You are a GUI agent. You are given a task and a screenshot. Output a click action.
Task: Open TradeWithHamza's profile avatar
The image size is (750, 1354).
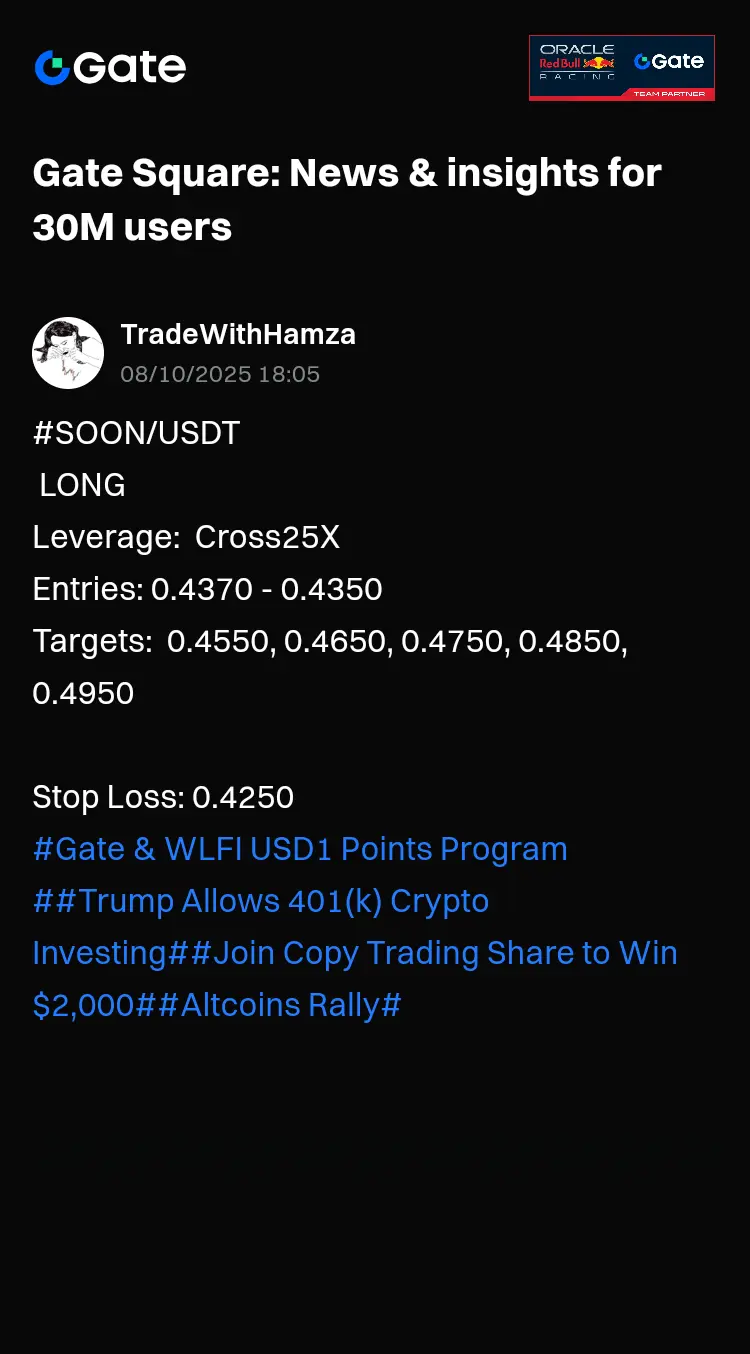coord(68,353)
